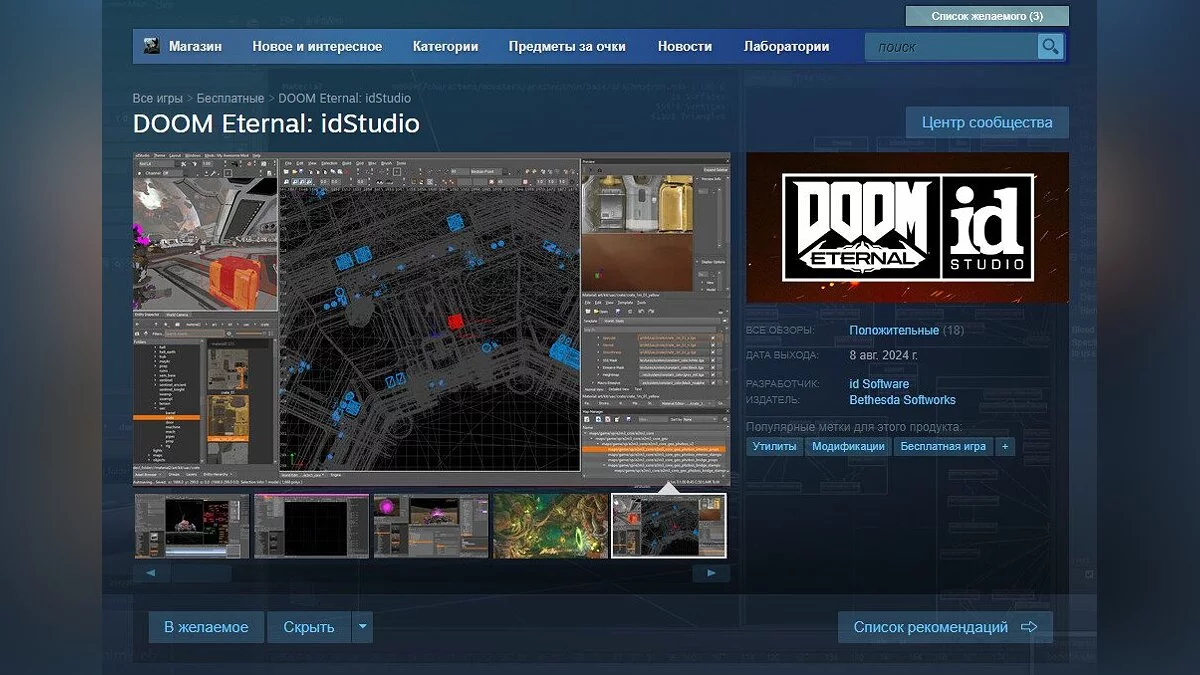Follow the id Software developer link
Image resolution: width=1200 pixels, height=675 pixels.
879,384
